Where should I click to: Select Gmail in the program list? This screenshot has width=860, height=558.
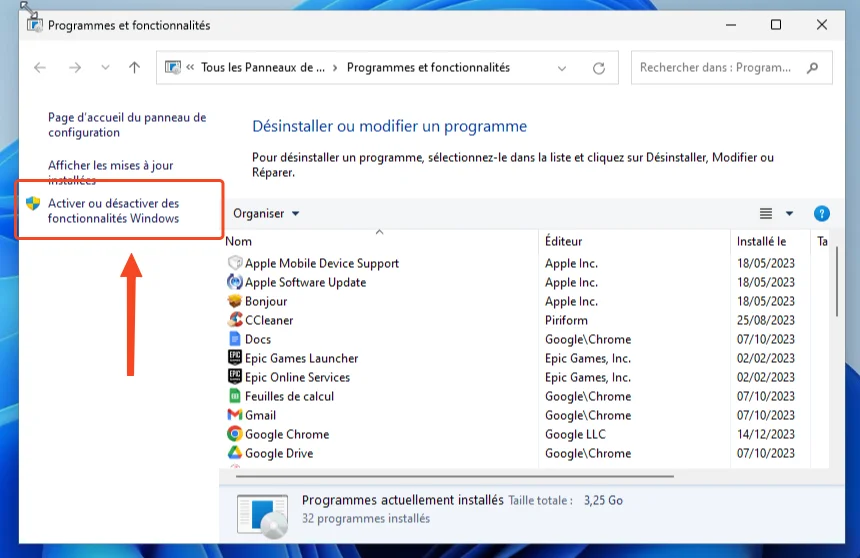tap(260, 415)
